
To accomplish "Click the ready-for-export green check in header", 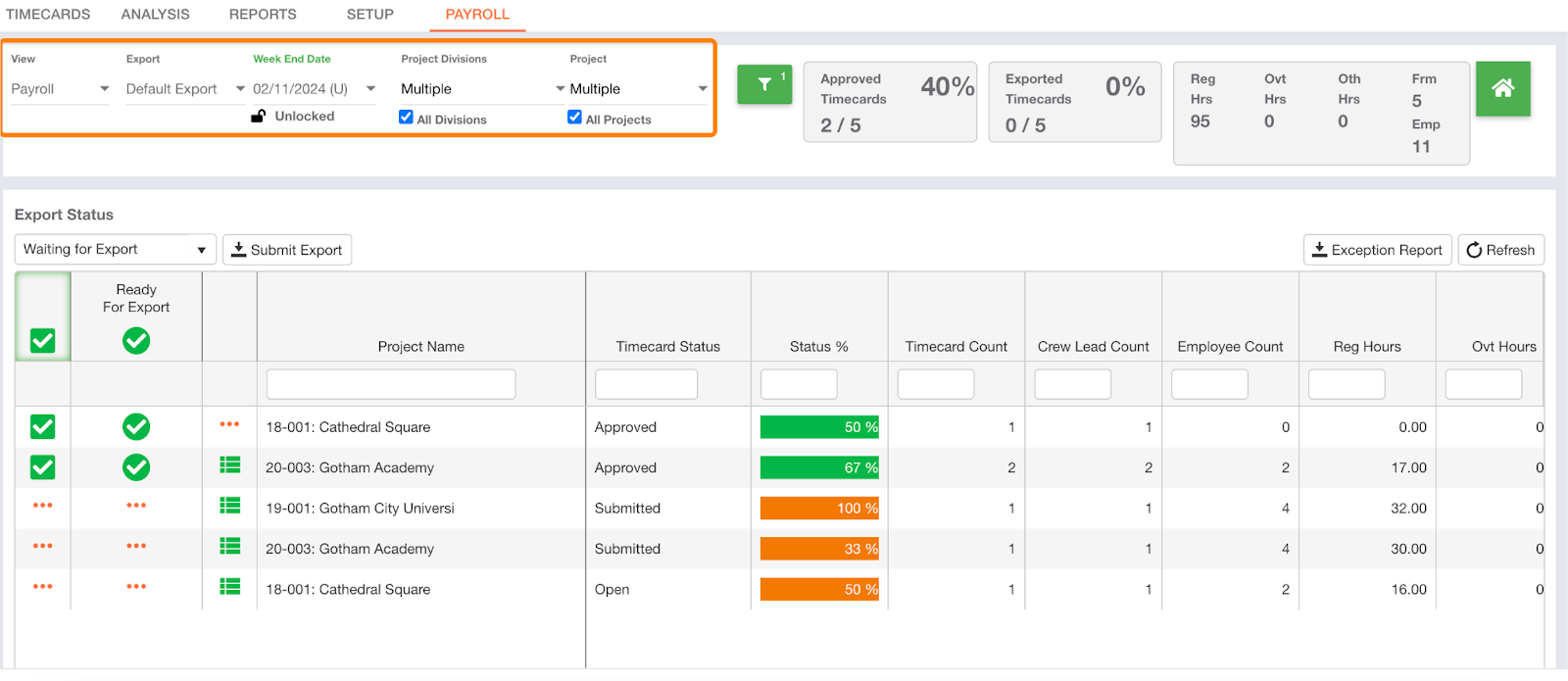I will click(x=136, y=341).
